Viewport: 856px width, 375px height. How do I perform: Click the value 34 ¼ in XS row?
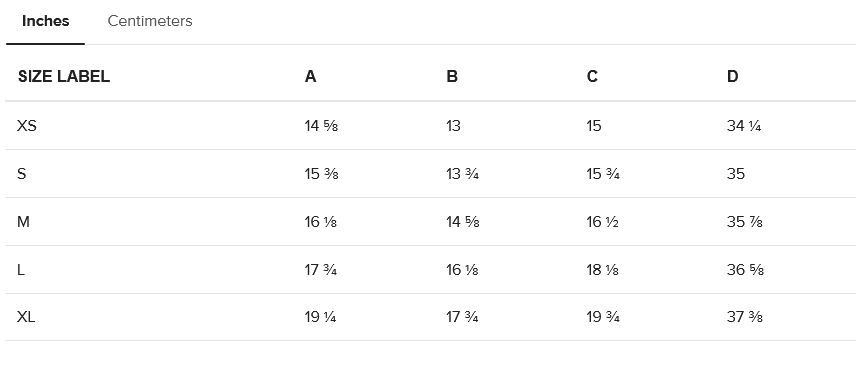pyautogui.click(x=744, y=126)
